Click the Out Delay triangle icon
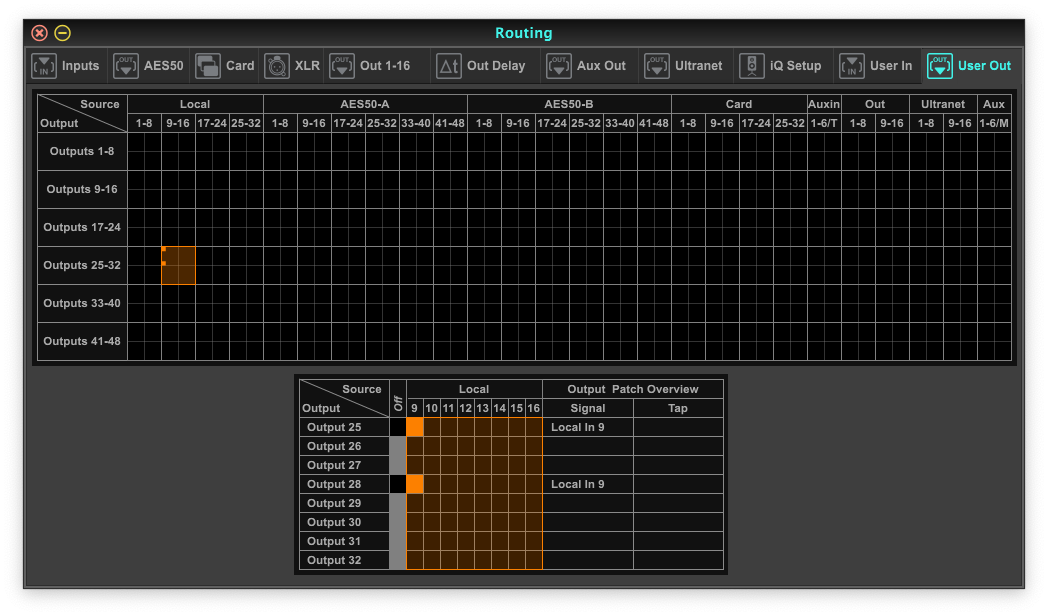The height and width of the screenshot is (616, 1048). 449,66
